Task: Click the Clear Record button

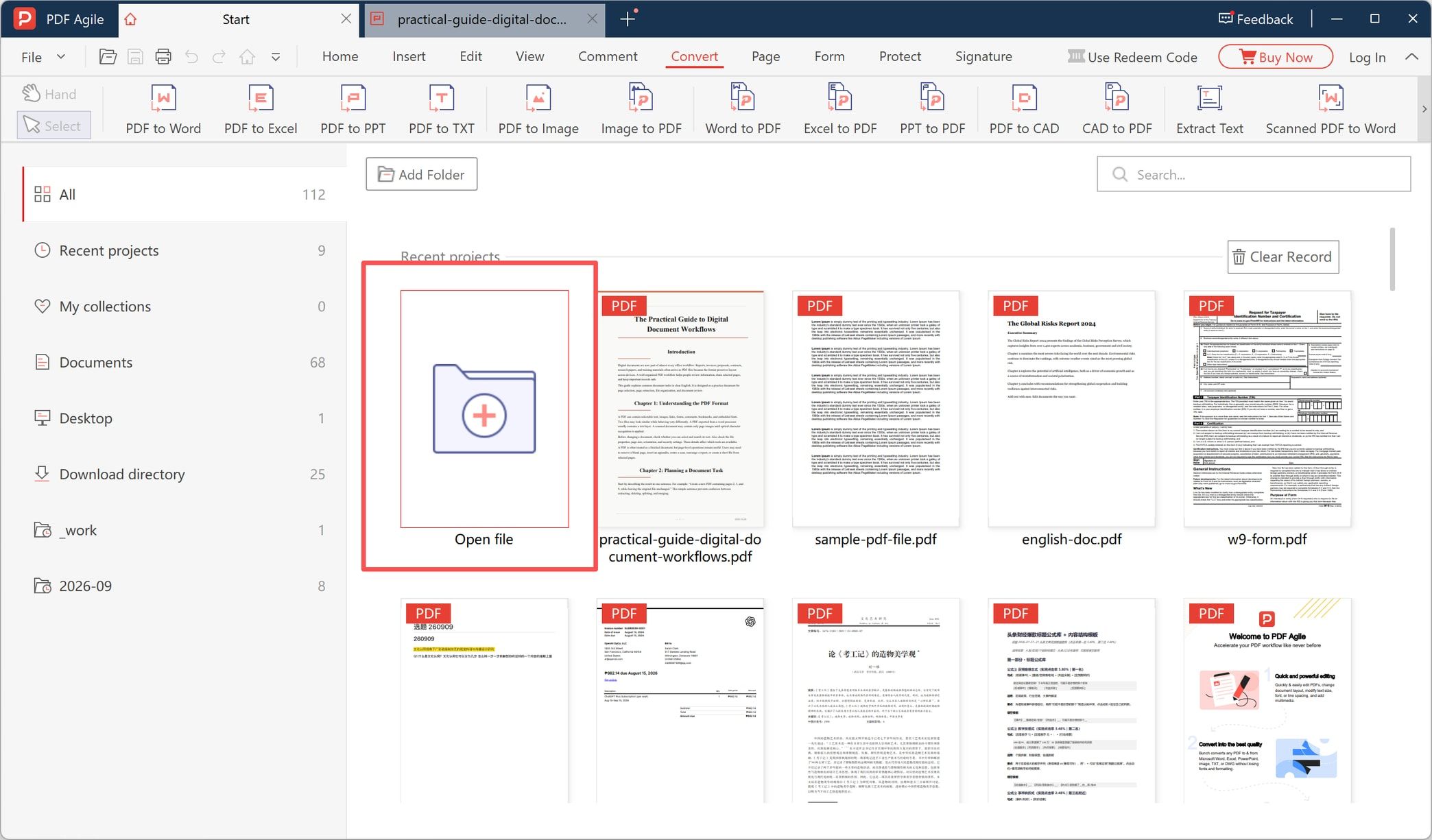Action: click(1282, 256)
